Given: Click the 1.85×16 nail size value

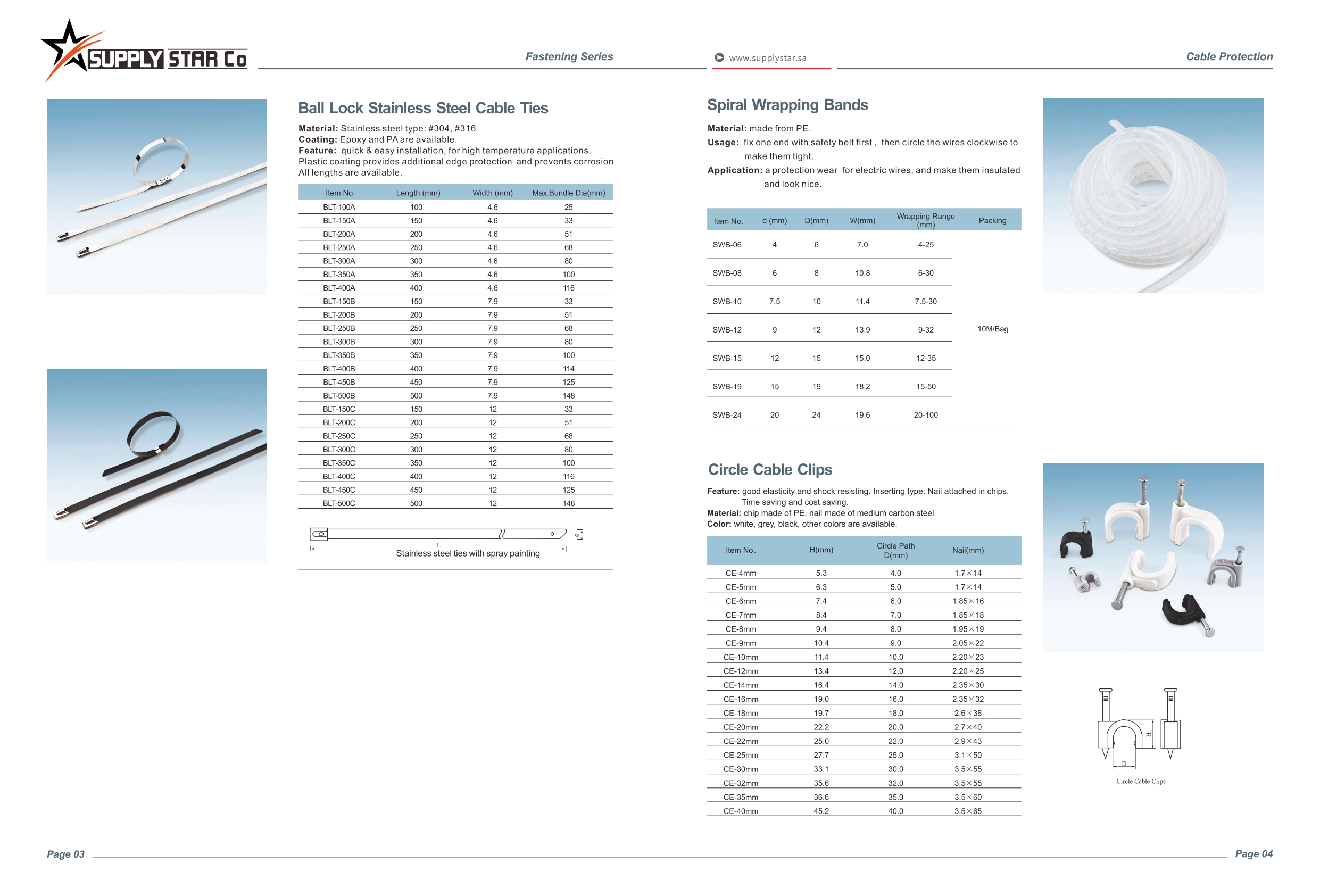Looking at the screenshot, I should tap(968, 601).
